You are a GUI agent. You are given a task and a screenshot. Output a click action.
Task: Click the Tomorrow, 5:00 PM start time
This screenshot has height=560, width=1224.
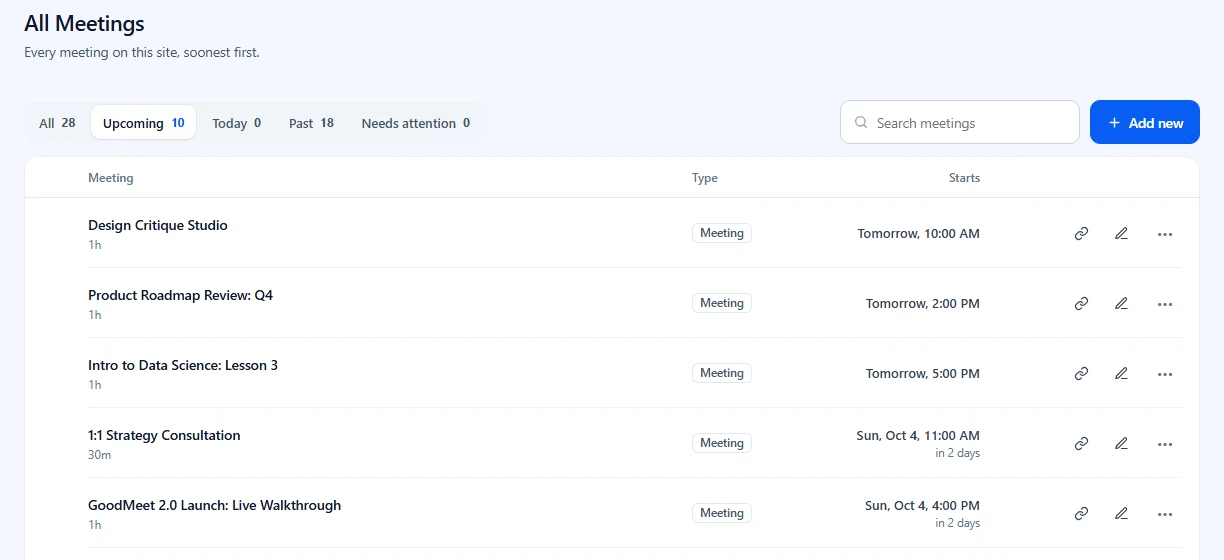[x=923, y=374]
